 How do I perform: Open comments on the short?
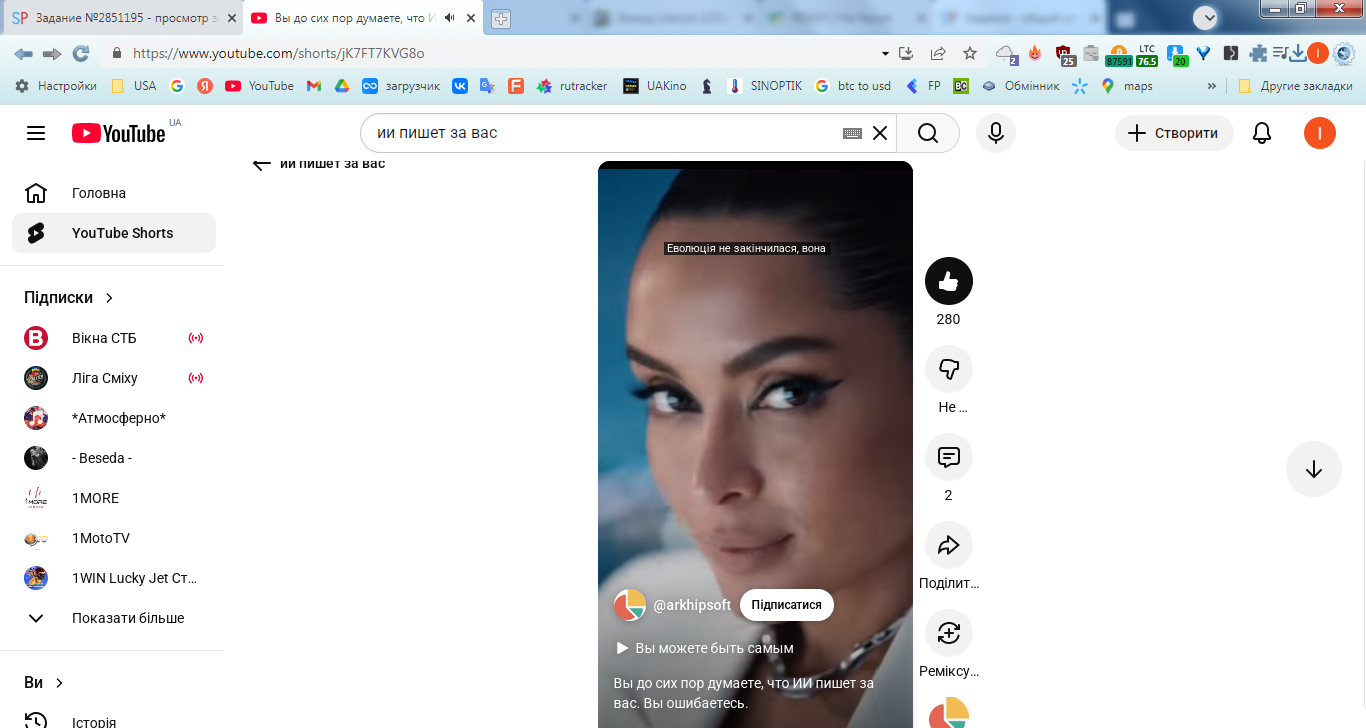(x=948, y=457)
